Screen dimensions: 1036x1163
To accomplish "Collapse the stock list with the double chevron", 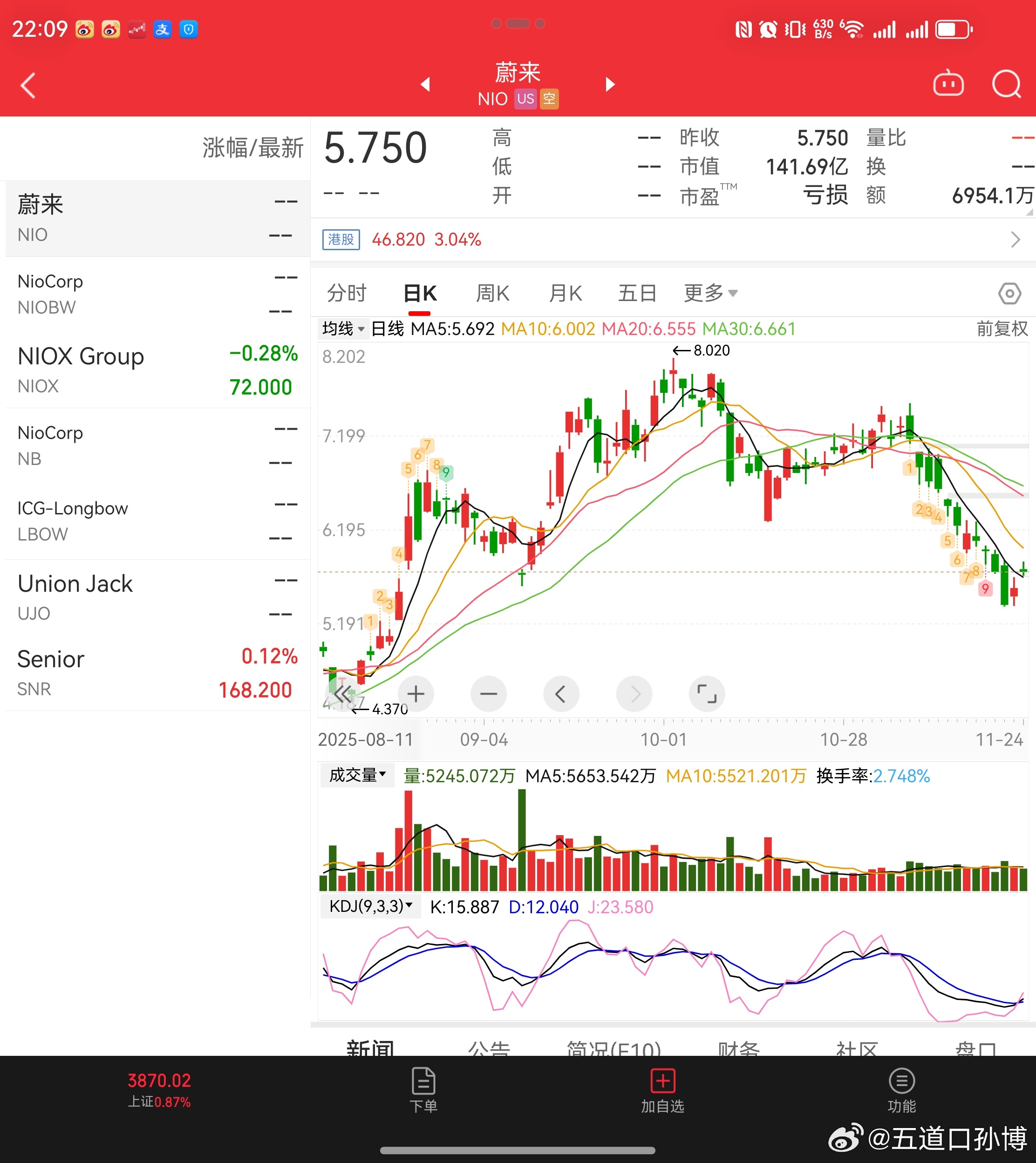I will pos(343,694).
